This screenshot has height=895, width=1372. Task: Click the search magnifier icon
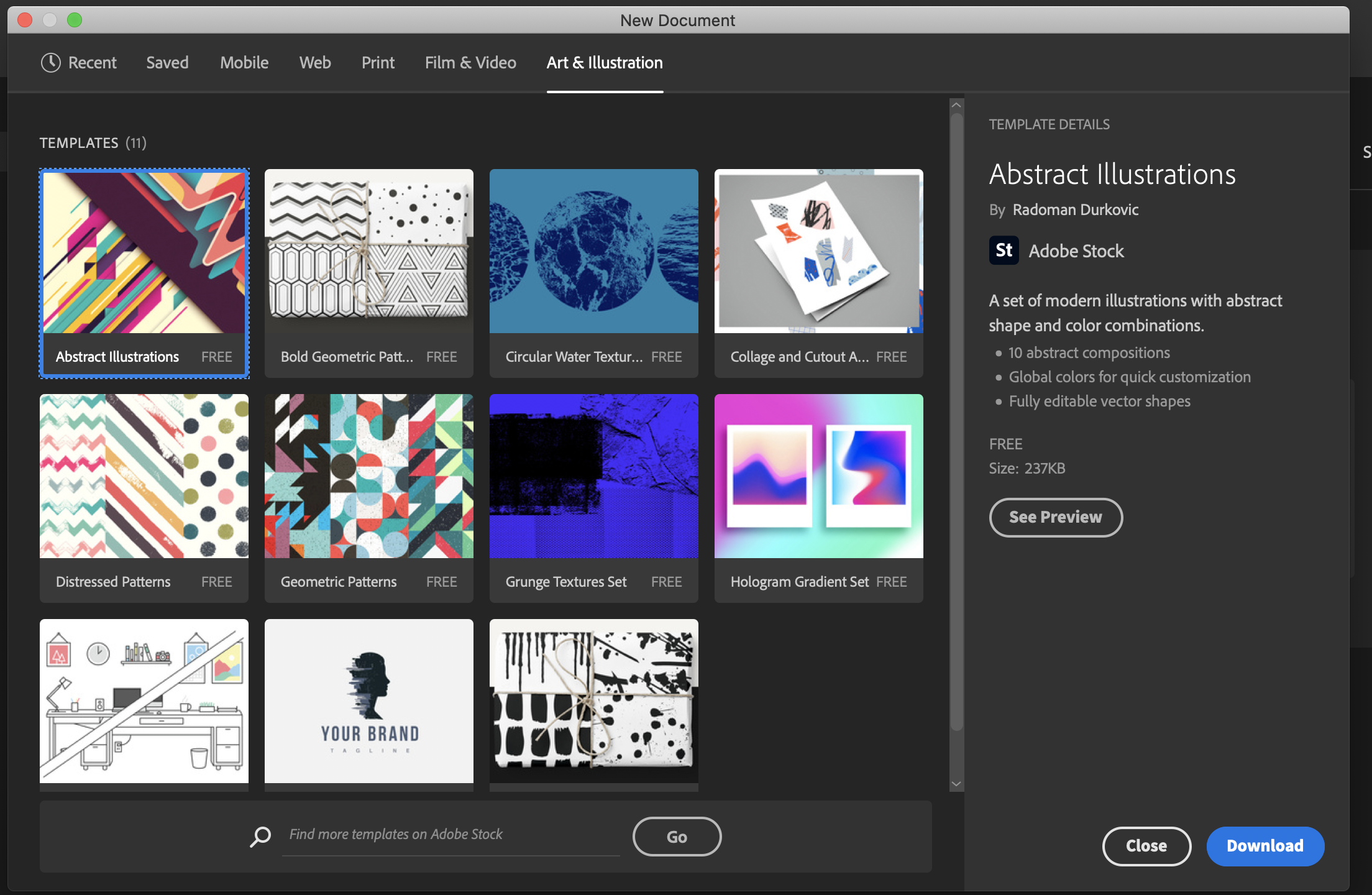[x=260, y=837]
